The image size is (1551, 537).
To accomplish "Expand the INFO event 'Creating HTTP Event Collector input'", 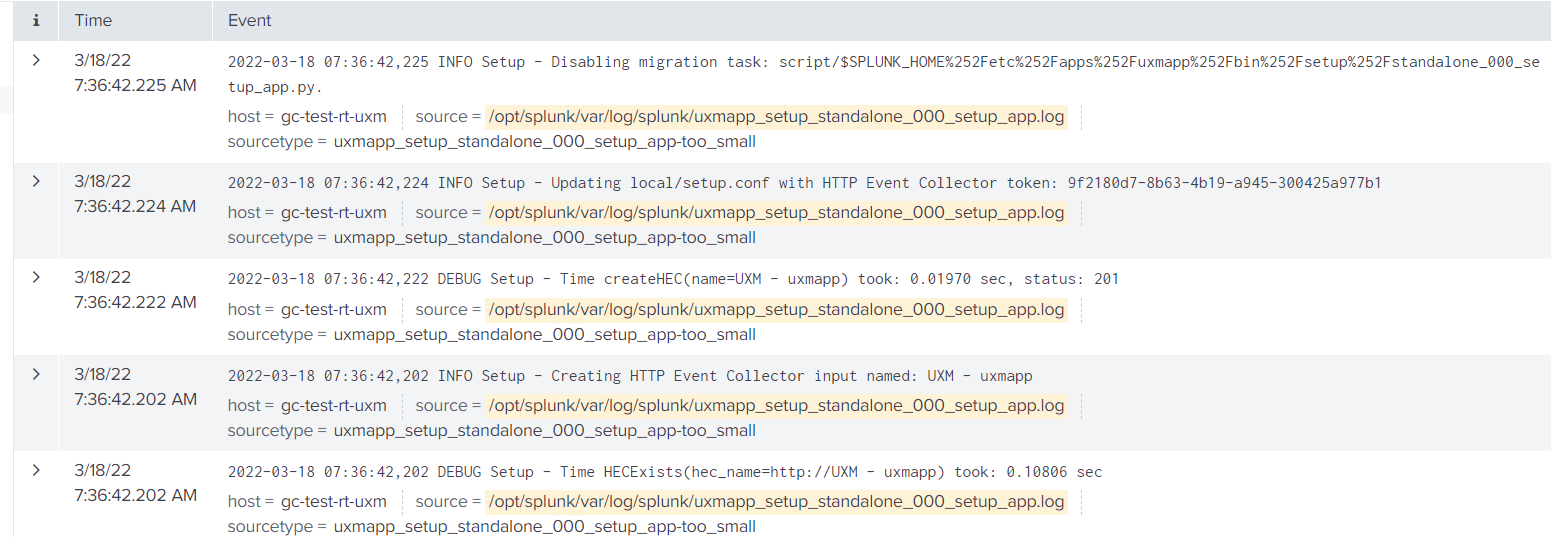I will [x=36, y=374].
